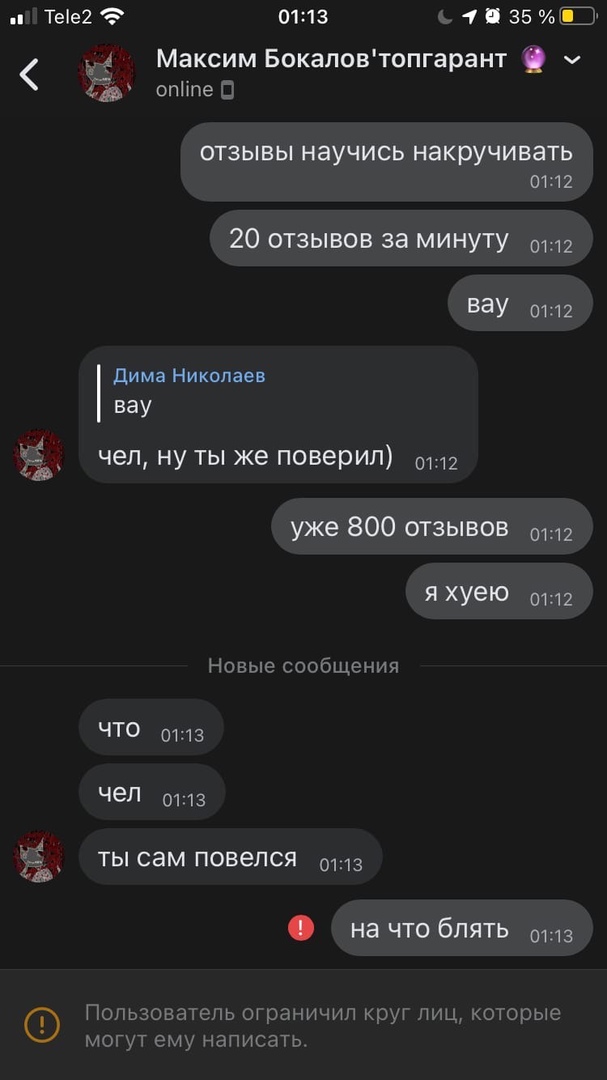Select the incoming message 'чел'
This screenshot has height=1080, width=607.
pos(152,792)
